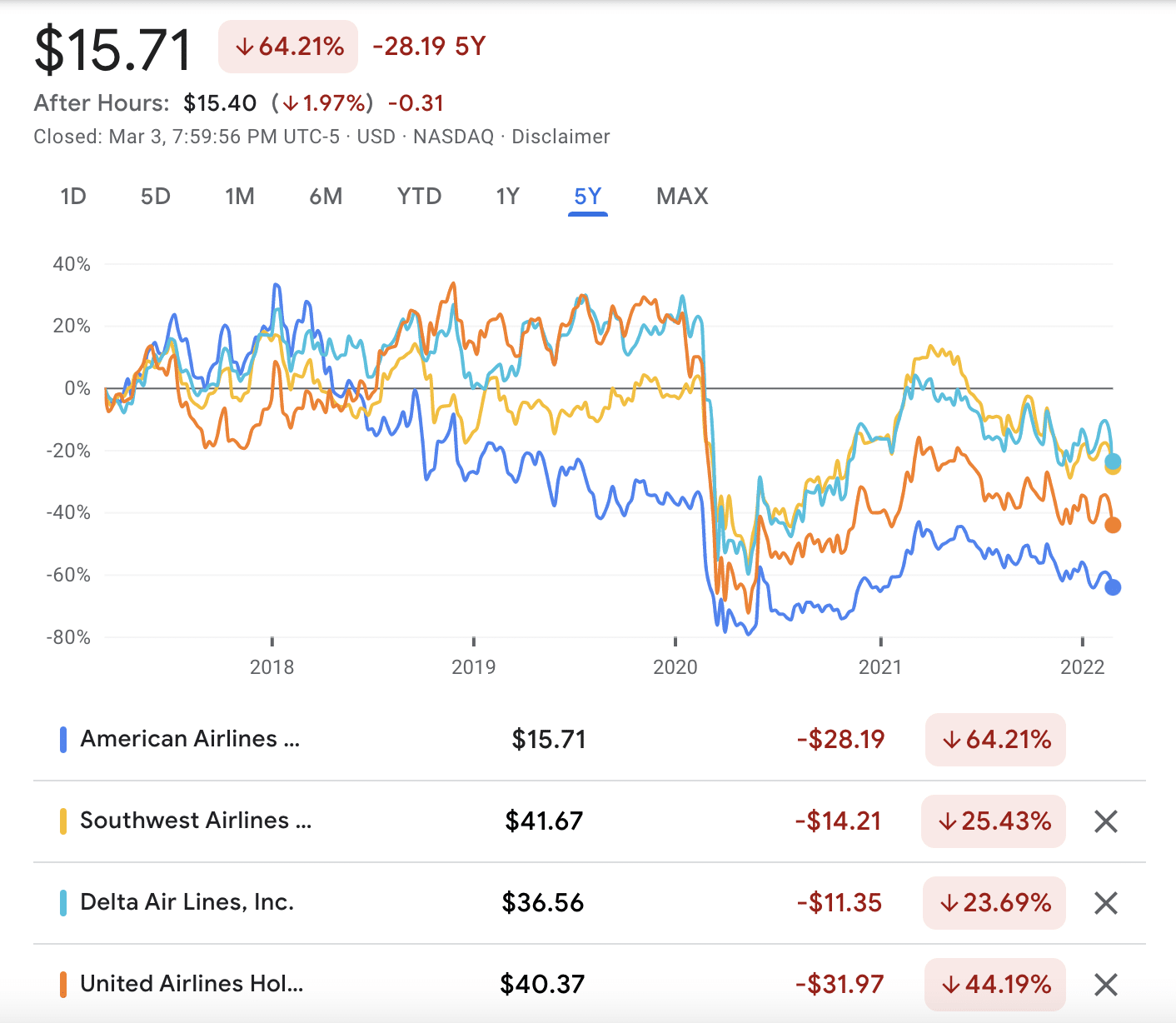The image size is (1176, 1023).
Task: Select the 6M chart range
Action: [326, 197]
